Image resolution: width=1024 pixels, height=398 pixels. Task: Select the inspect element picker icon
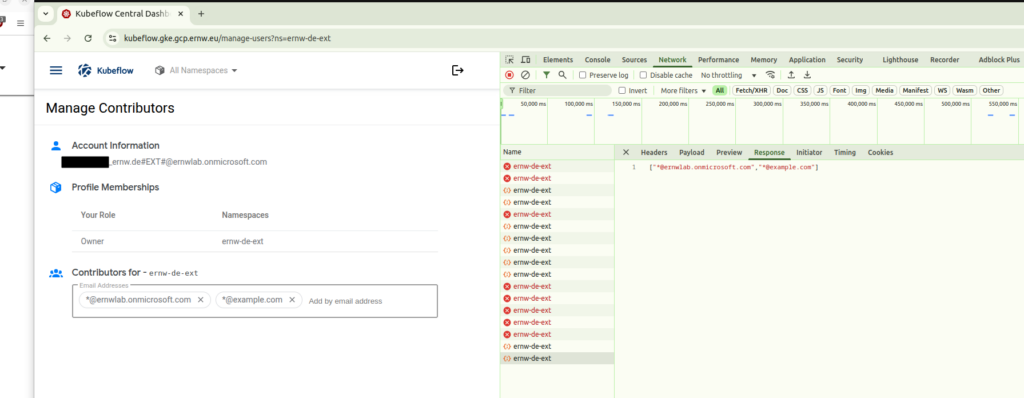click(x=509, y=59)
